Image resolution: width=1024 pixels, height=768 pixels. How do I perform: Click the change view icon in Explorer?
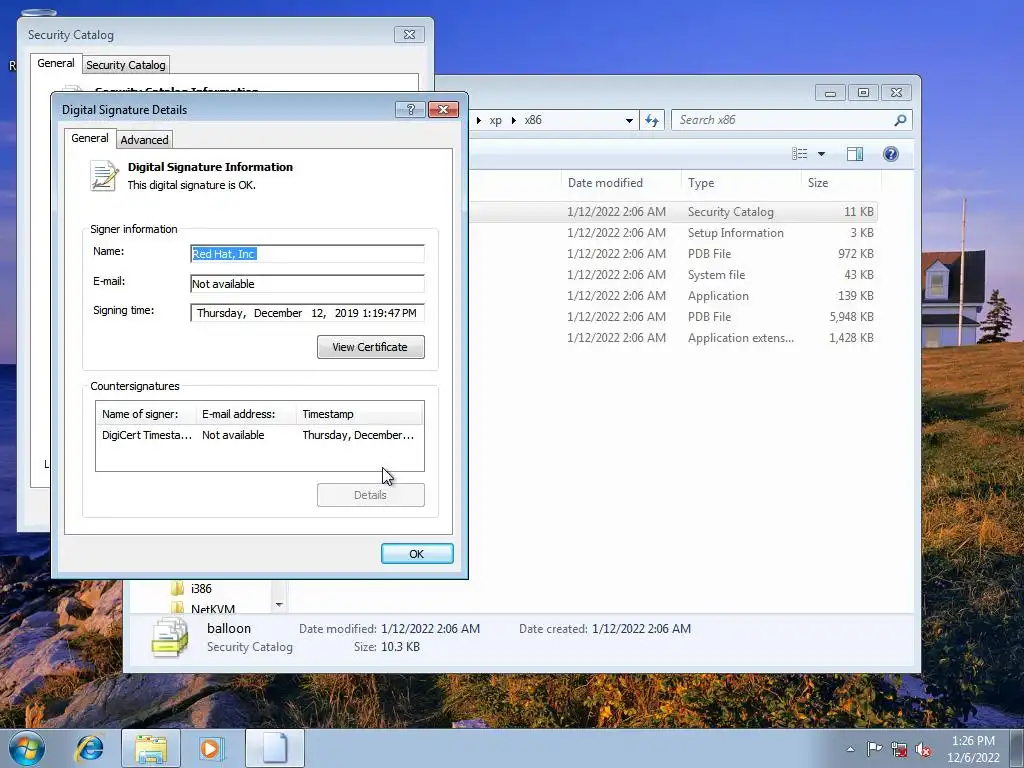800,154
